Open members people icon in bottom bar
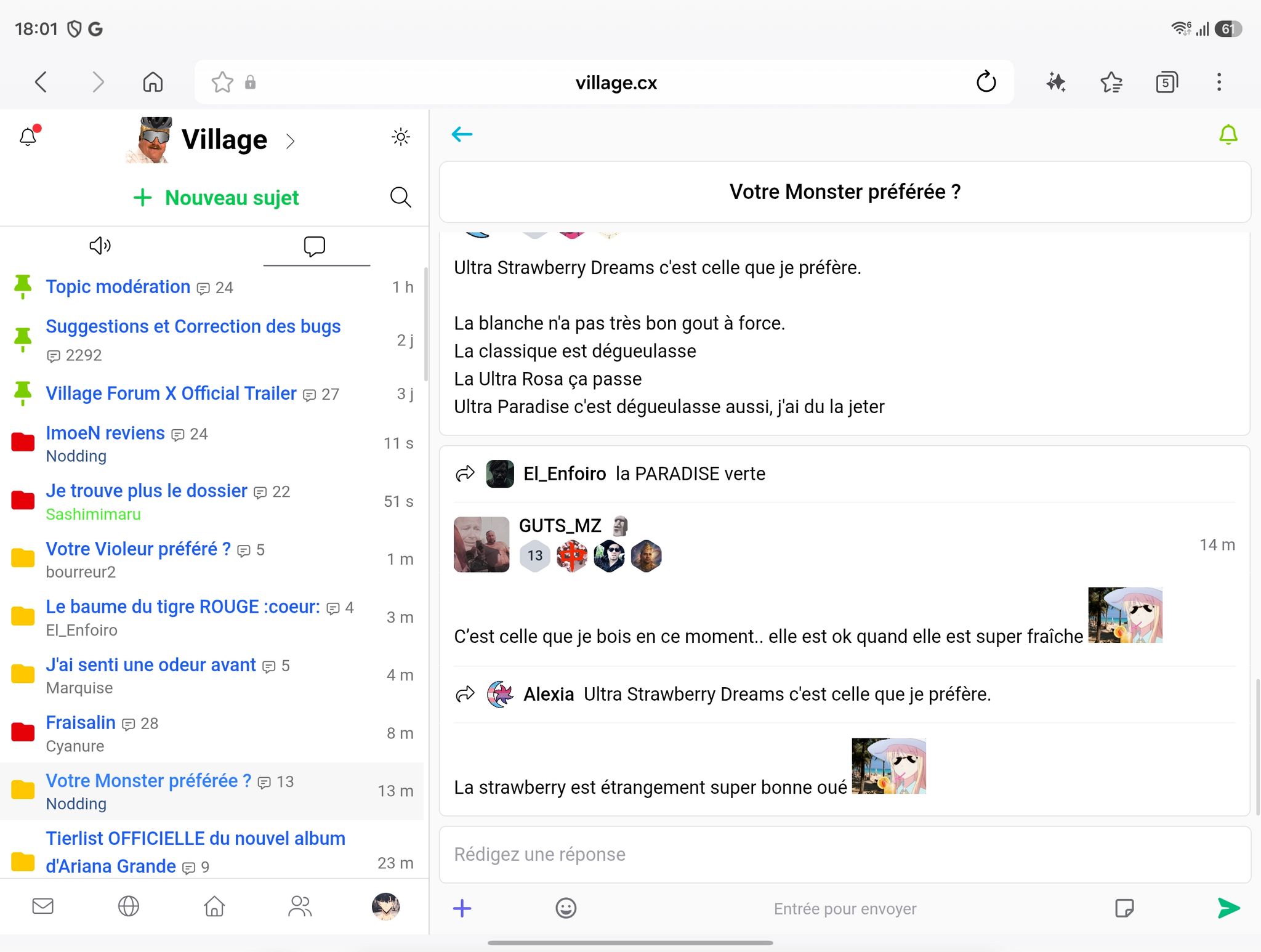The height and width of the screenshot is (952, 1261). click(x=300, y=906)
